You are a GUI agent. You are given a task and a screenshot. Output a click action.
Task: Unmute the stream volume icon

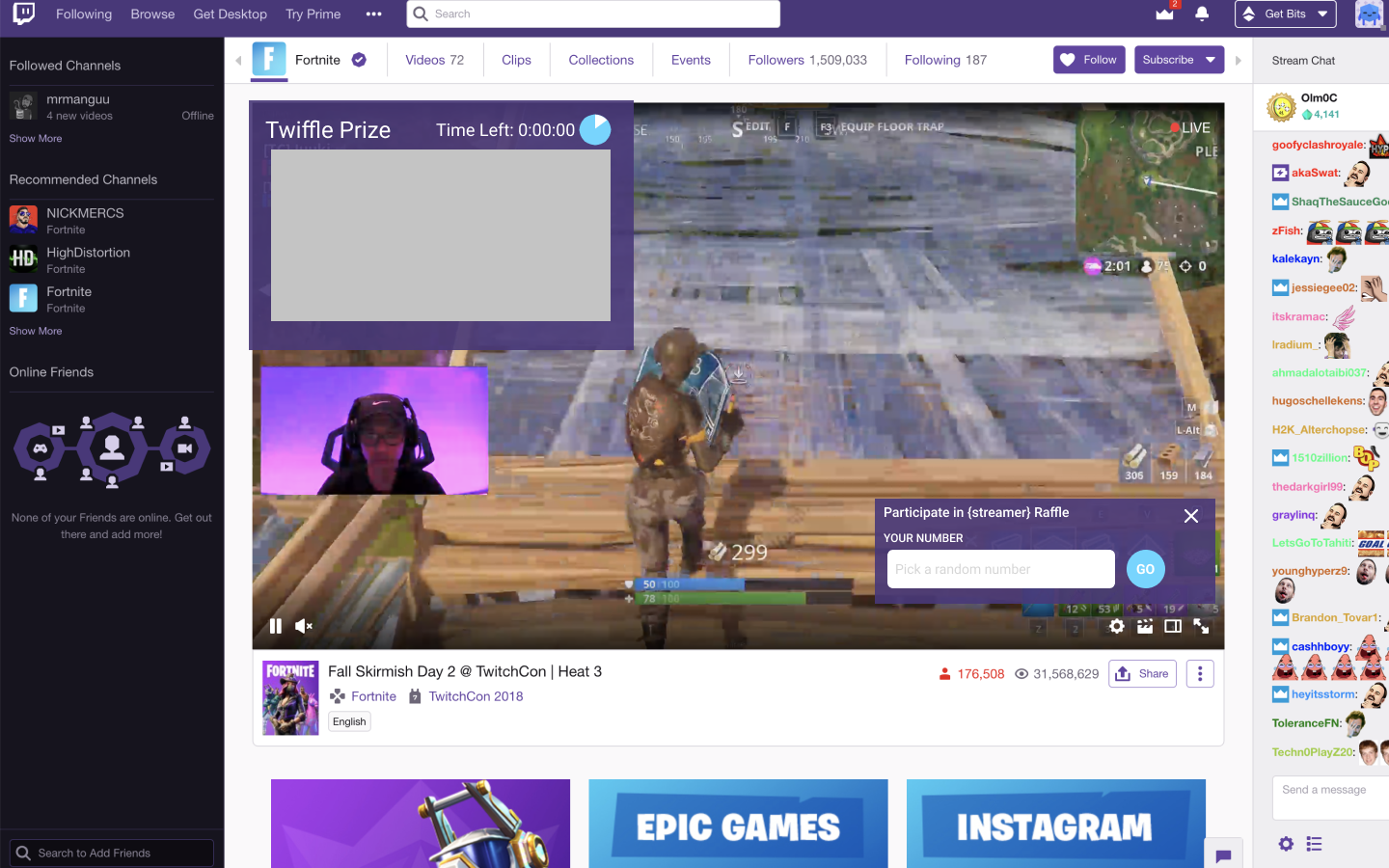tap(304, 626)
